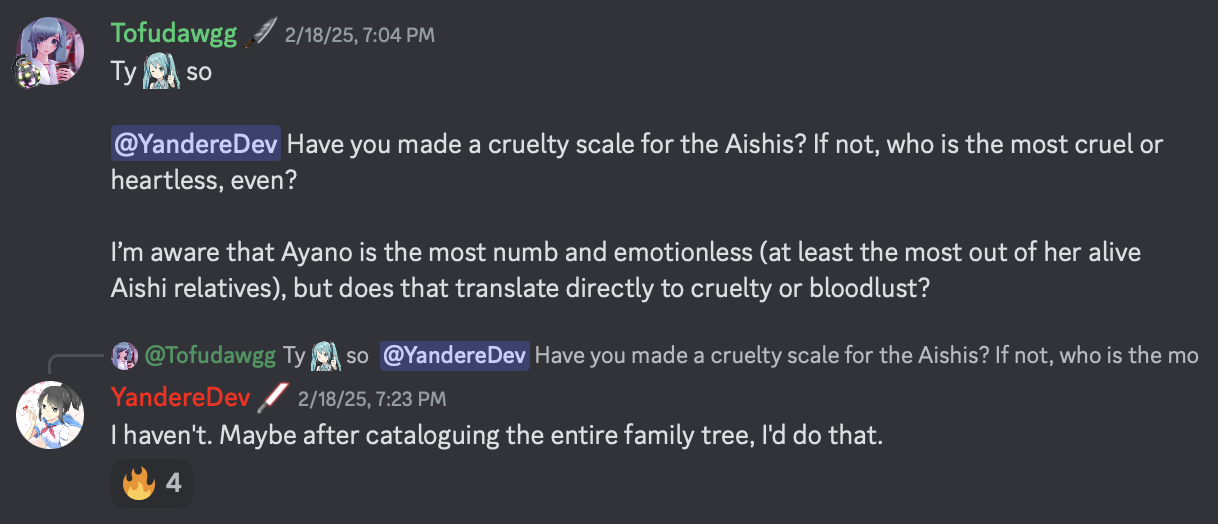
Task: Click the knife role icon beside YandereDev's name
Action: click(273, 398)
